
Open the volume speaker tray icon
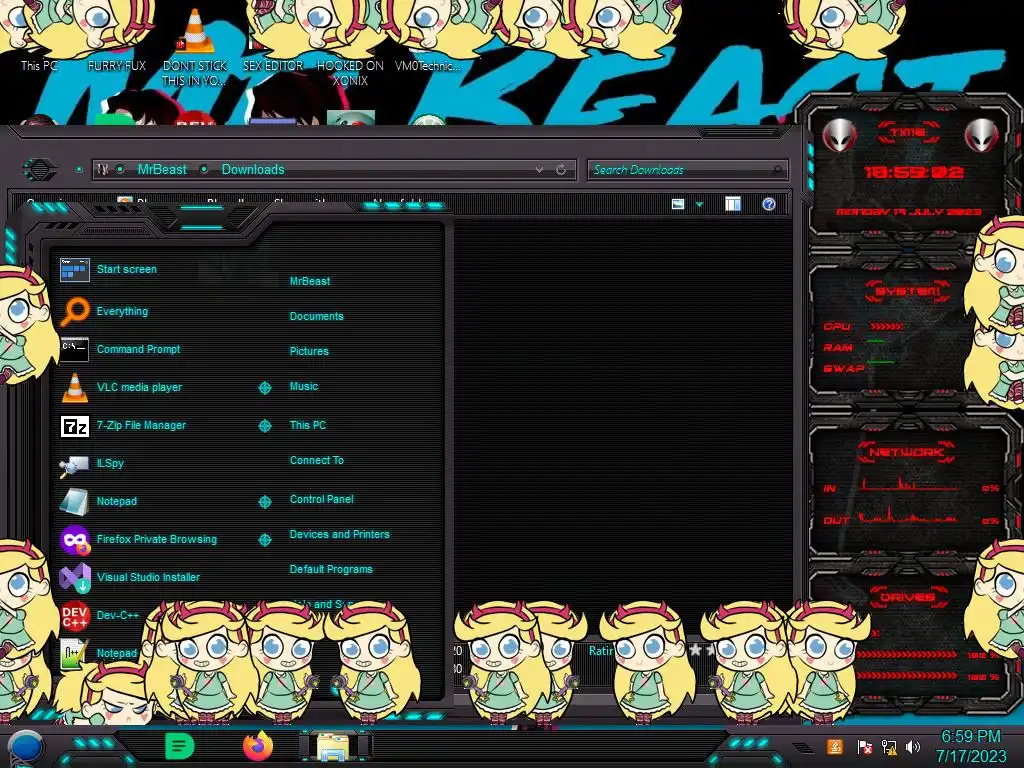point(913,746)
